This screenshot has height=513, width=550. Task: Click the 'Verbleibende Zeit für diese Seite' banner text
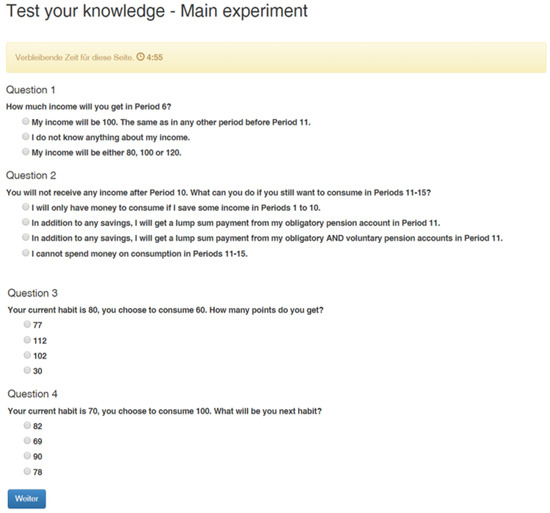[74, 58]
